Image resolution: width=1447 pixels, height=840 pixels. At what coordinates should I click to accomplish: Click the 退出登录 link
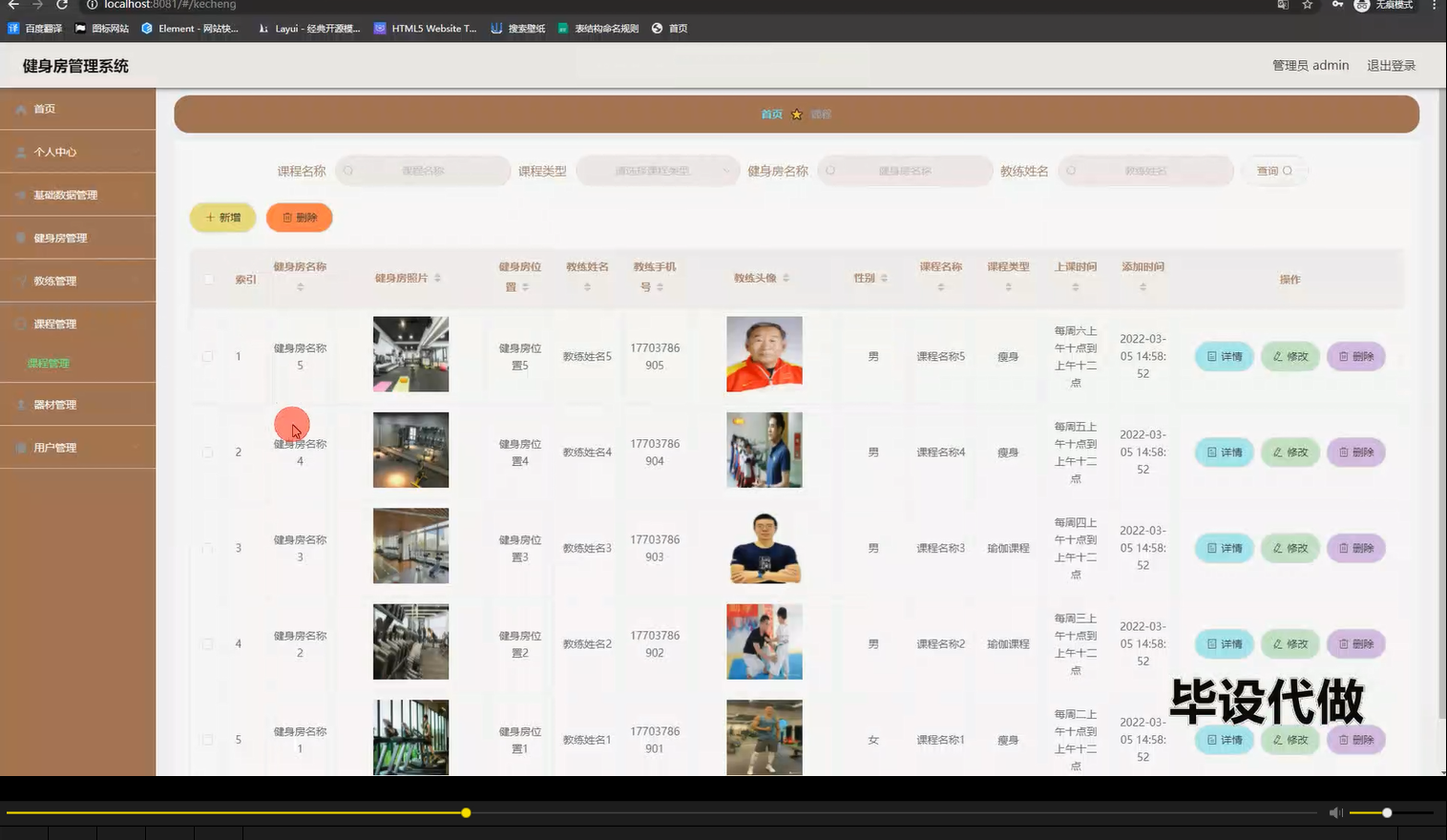click(x=1391, y=66)
